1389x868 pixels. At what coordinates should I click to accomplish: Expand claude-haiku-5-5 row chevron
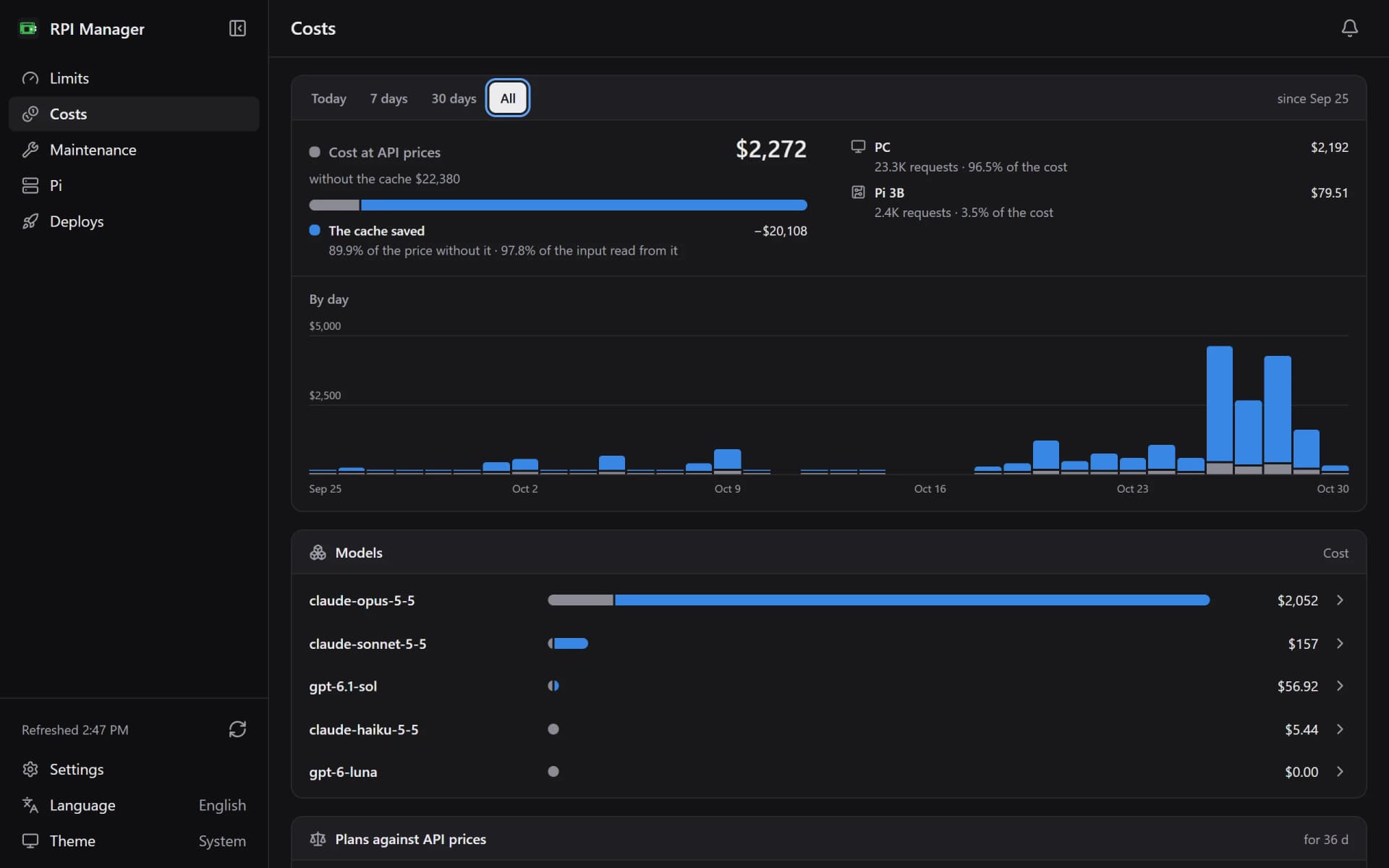coord(1340,729)
